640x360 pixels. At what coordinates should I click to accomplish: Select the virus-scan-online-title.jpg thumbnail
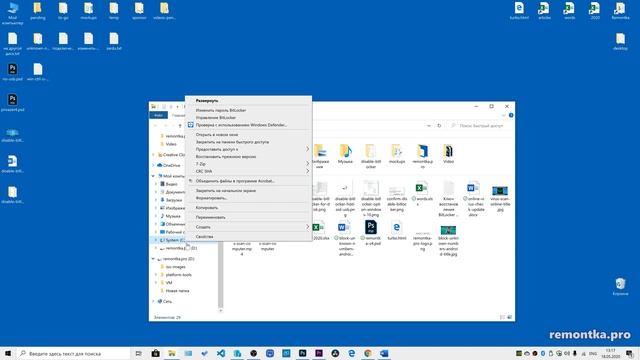pyautogui.click(x=500, y=198)
